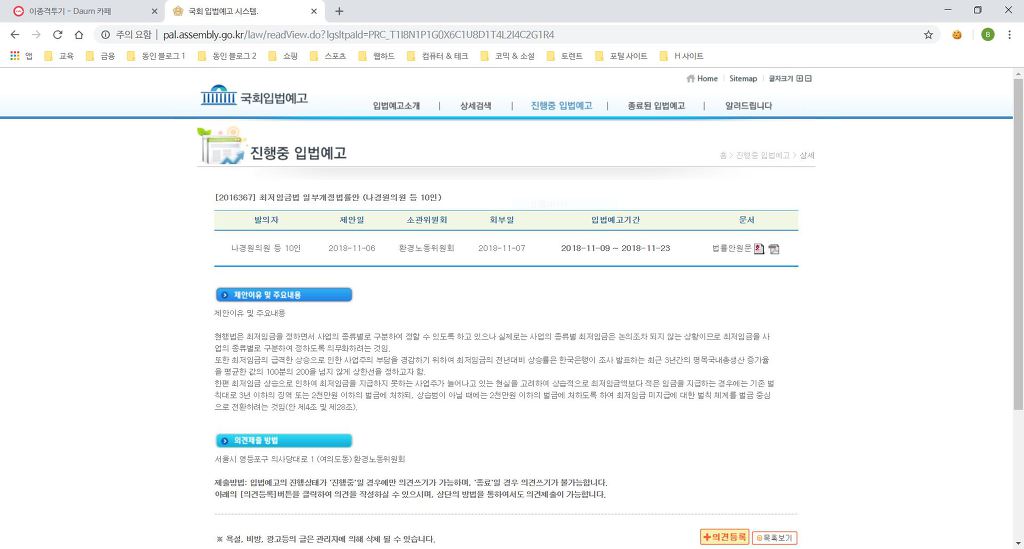Viewport: 1024px width, 549px height.
Task: Open the 동인블로그2 bookmark folder
Action: (227, 56)
